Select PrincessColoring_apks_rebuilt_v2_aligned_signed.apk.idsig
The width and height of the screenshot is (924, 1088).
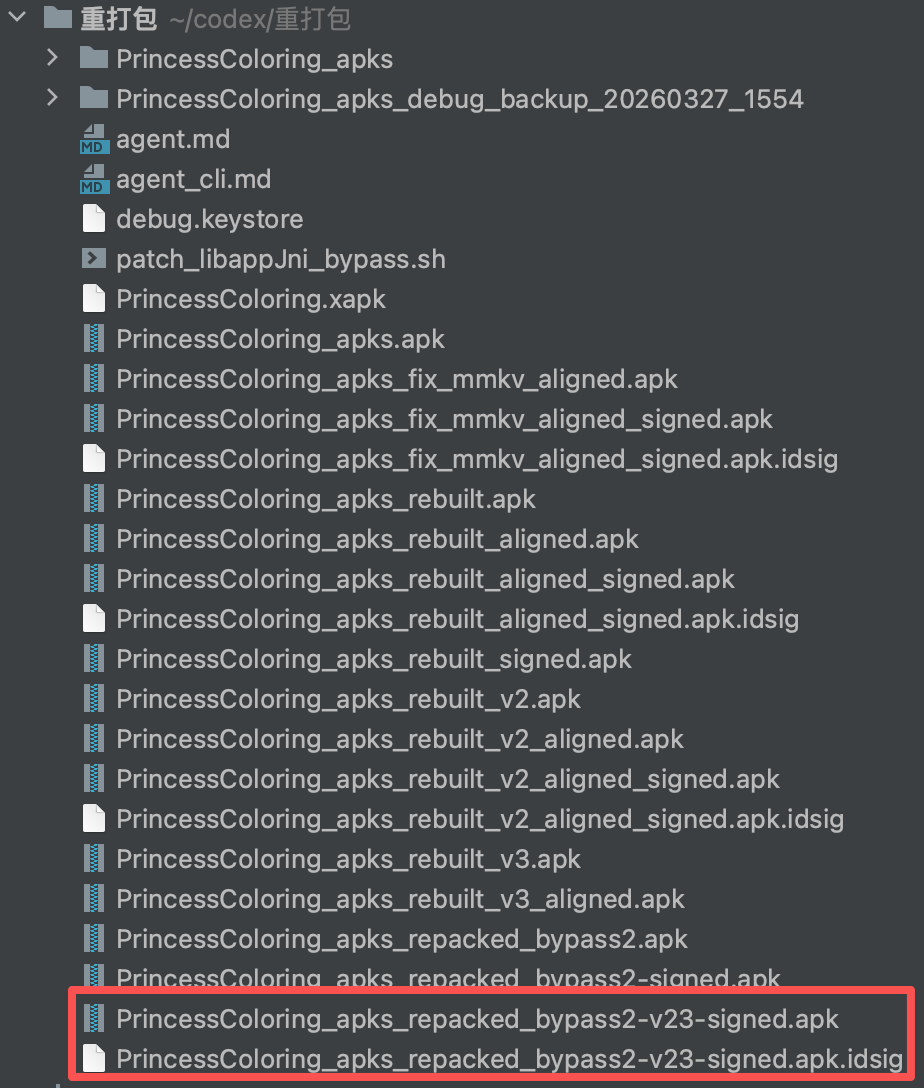480,819
